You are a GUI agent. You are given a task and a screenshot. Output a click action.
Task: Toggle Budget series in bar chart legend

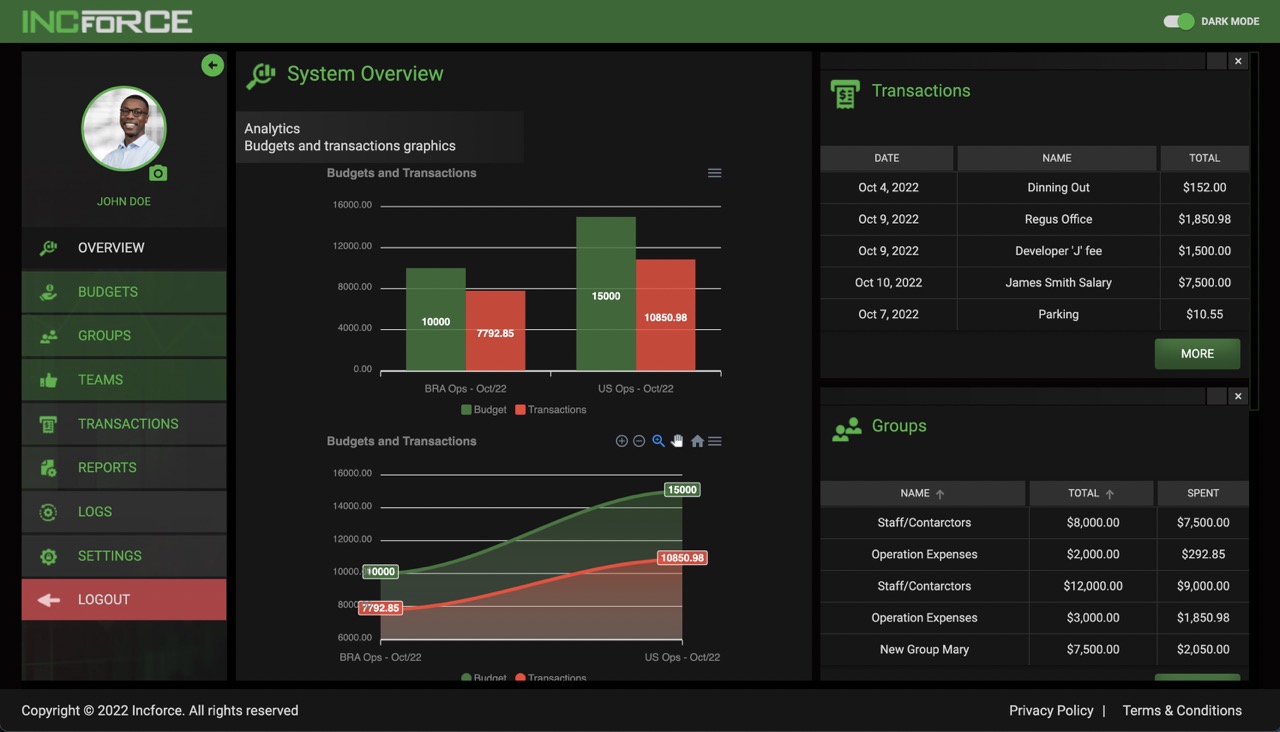(484, 410)
